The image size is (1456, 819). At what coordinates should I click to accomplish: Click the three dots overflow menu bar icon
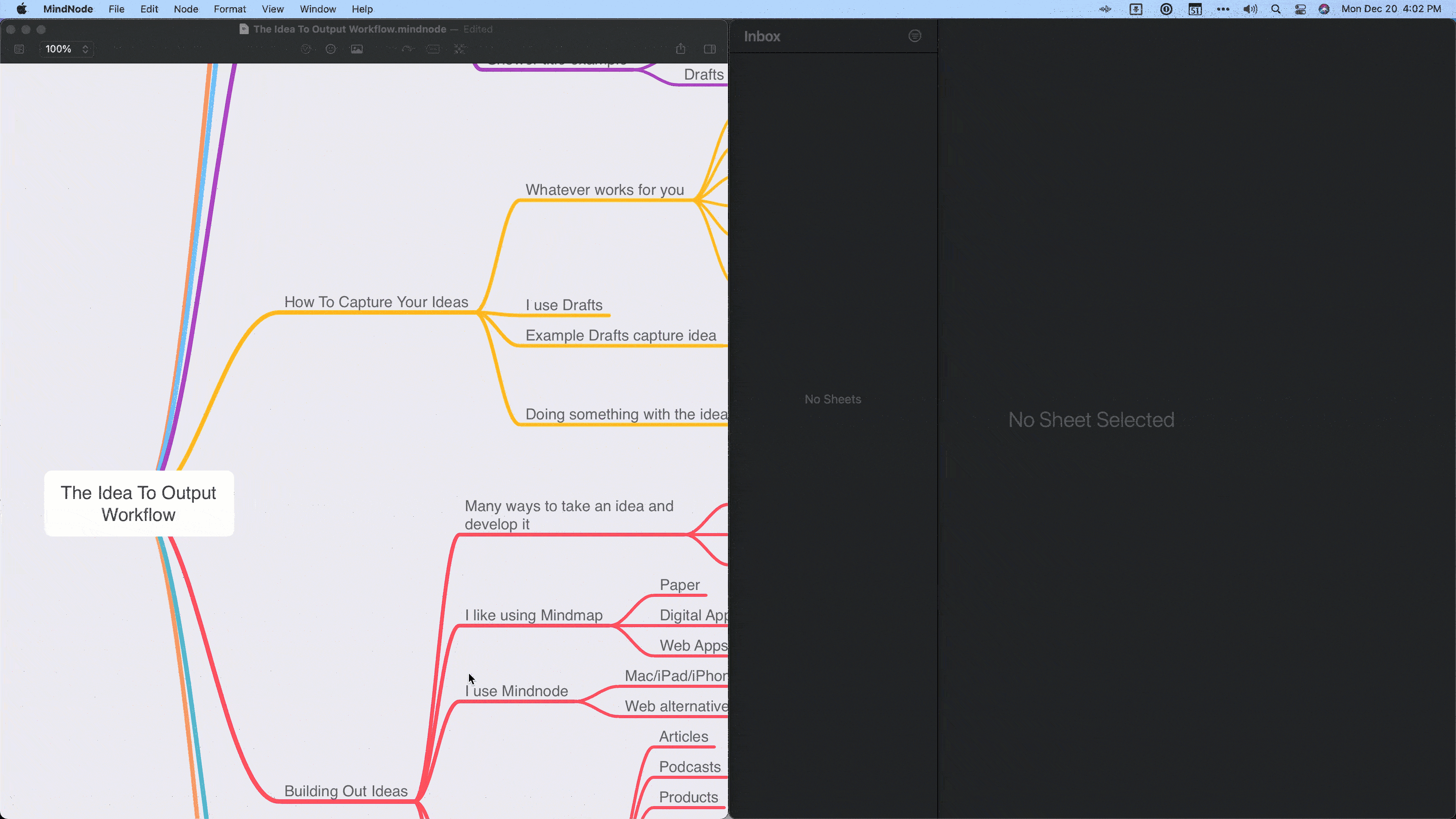1223,9
